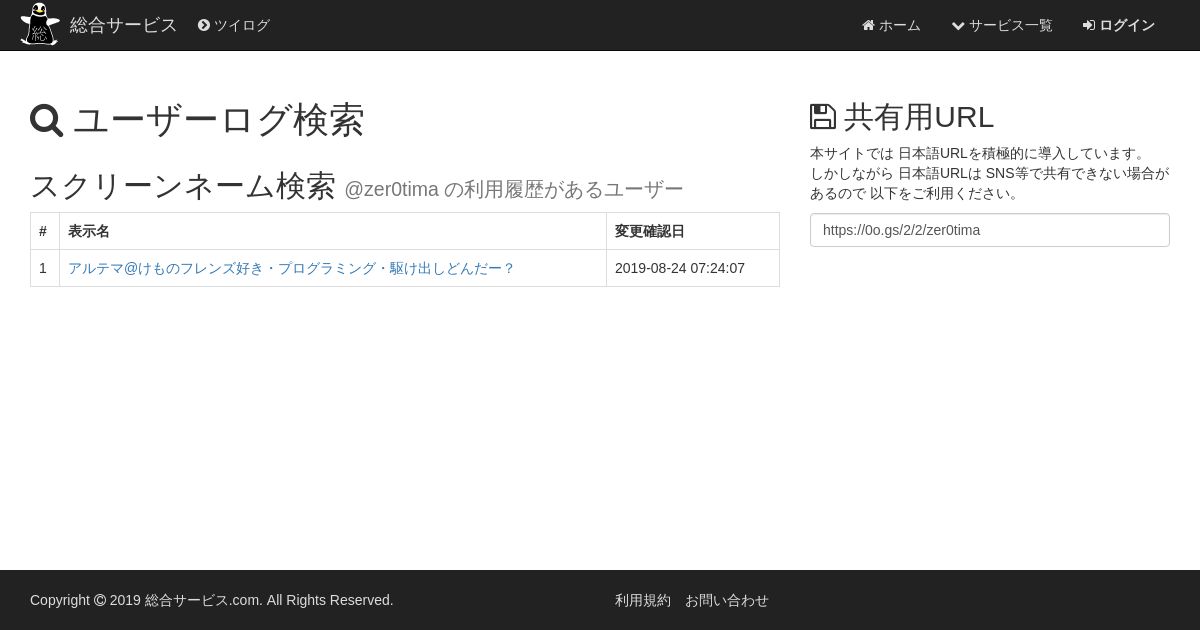
Task: Click the スクリーンネーム検索 heading
Action: [183, 186]
